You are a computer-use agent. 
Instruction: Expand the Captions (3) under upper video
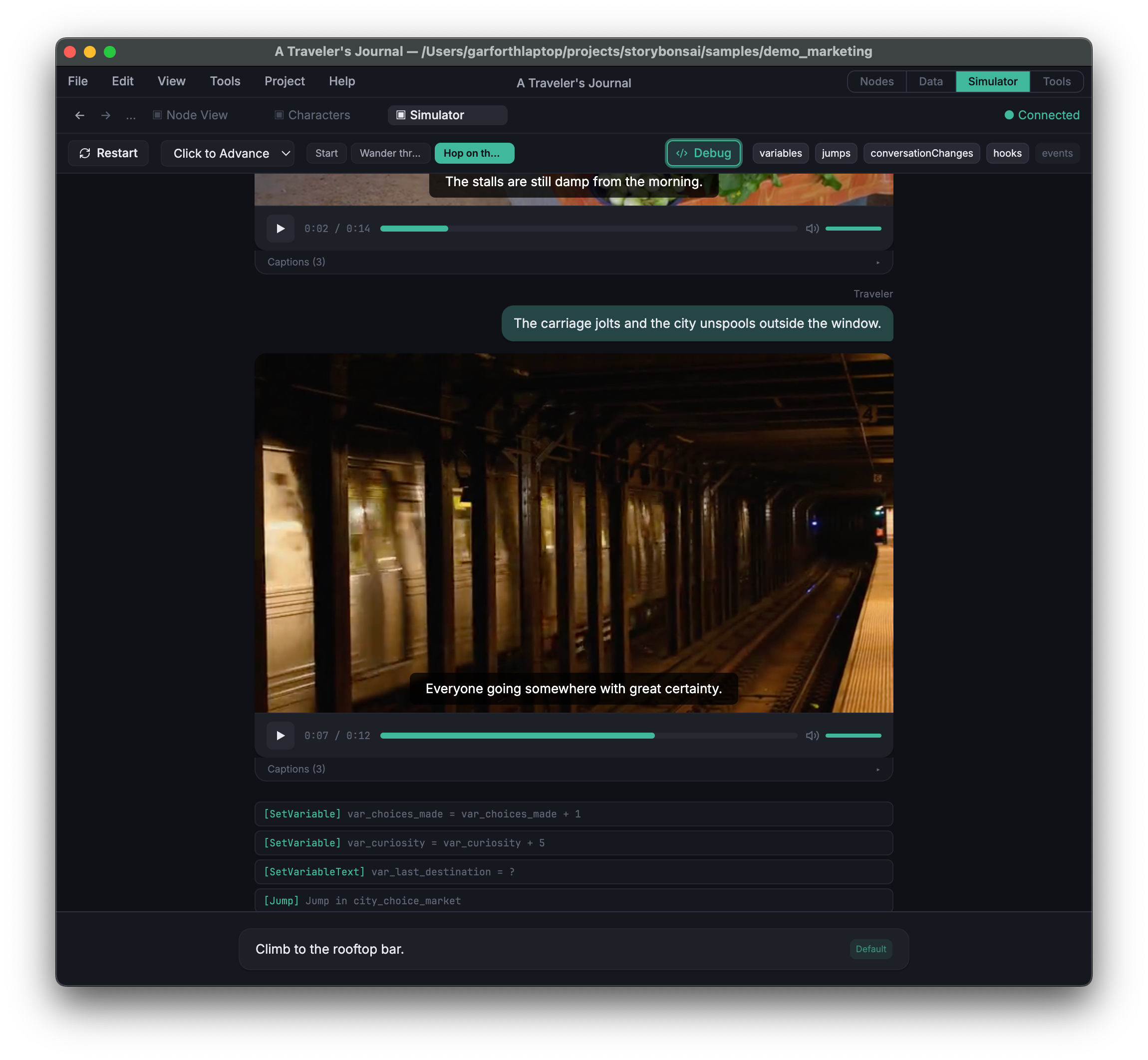pos(574,262)
